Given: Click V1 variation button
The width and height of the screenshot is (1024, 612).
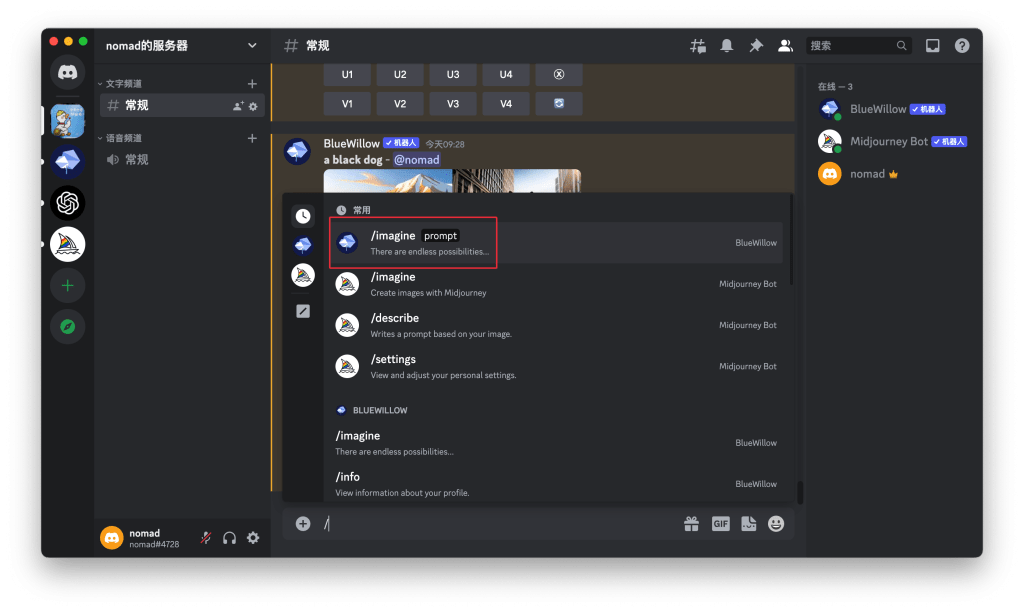Looking at the screenshot, I should (347, 104).
